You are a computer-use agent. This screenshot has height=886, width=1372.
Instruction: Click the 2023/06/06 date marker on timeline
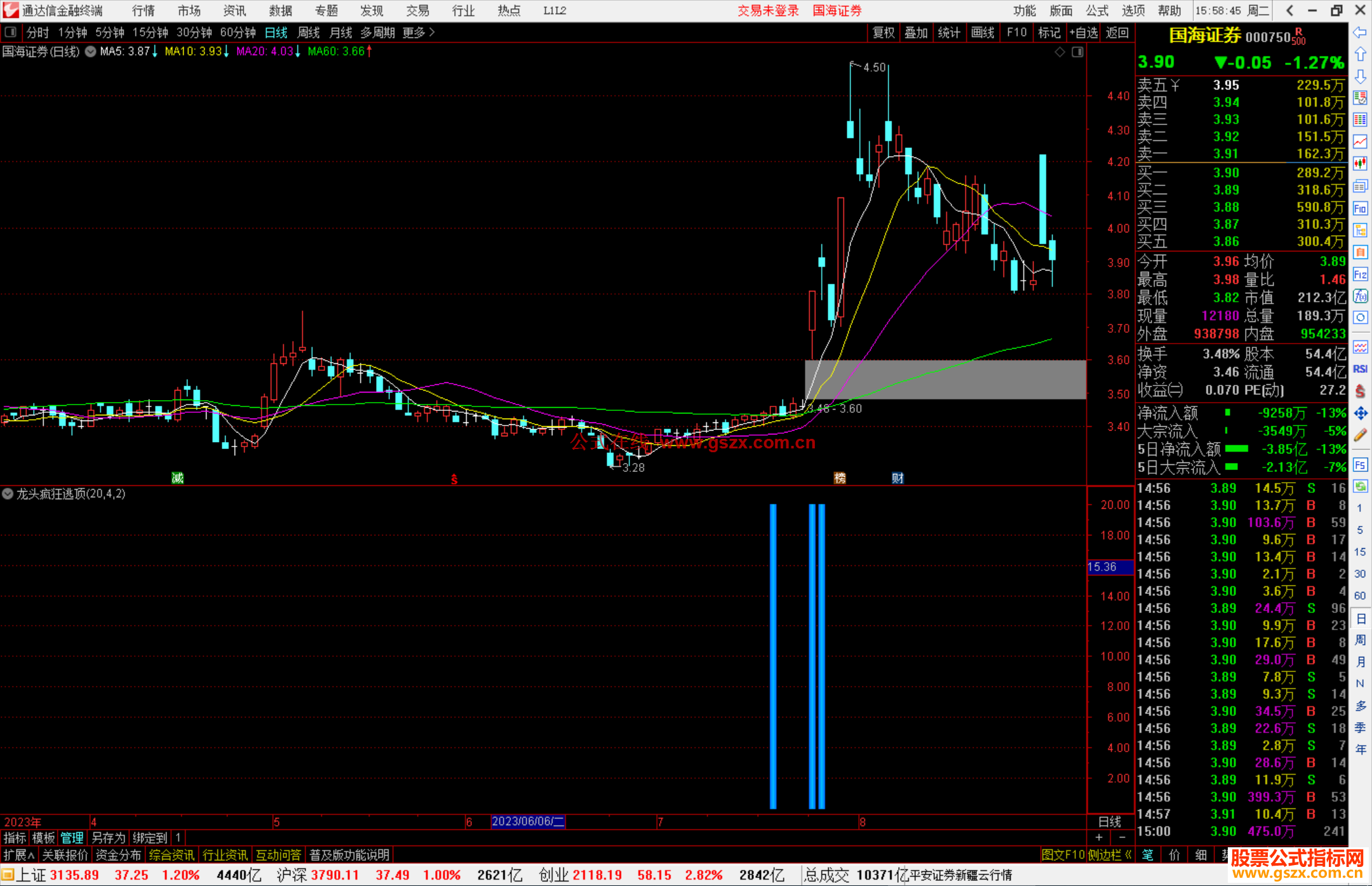[528, 821]
